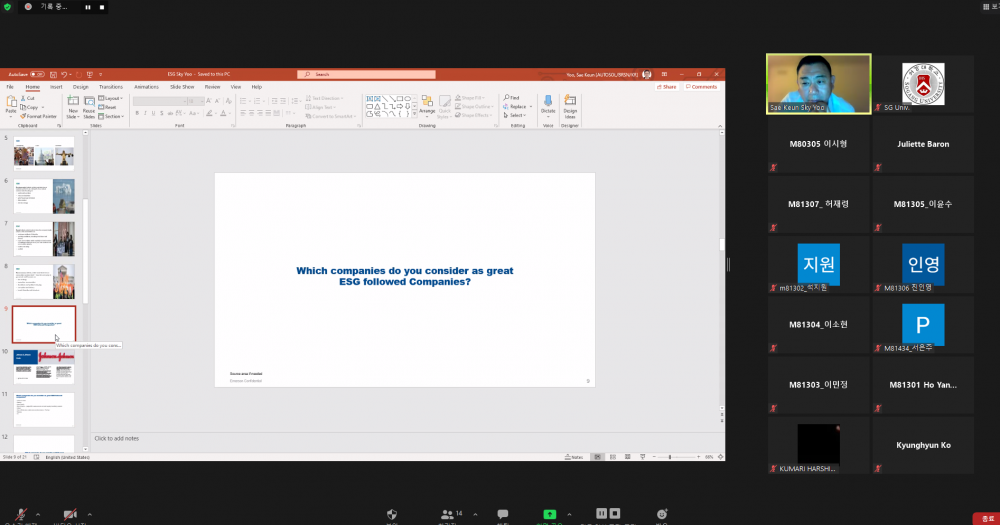Switch to Reading view in status bar
Screen dimensions: 1000x525
tap(628, 457)
